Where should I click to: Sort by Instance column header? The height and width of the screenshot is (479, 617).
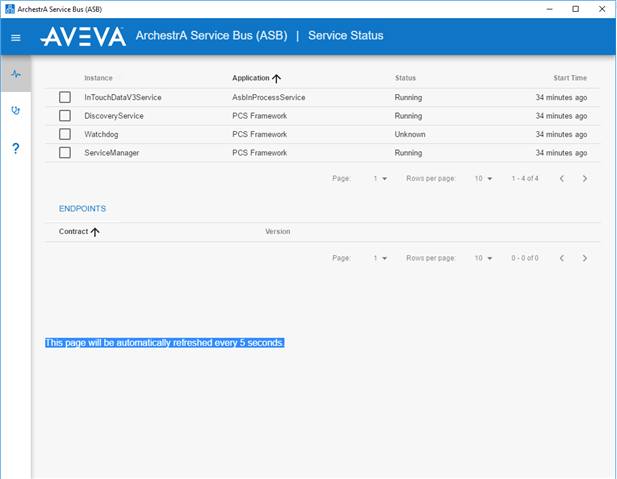(x=98, y=78)
